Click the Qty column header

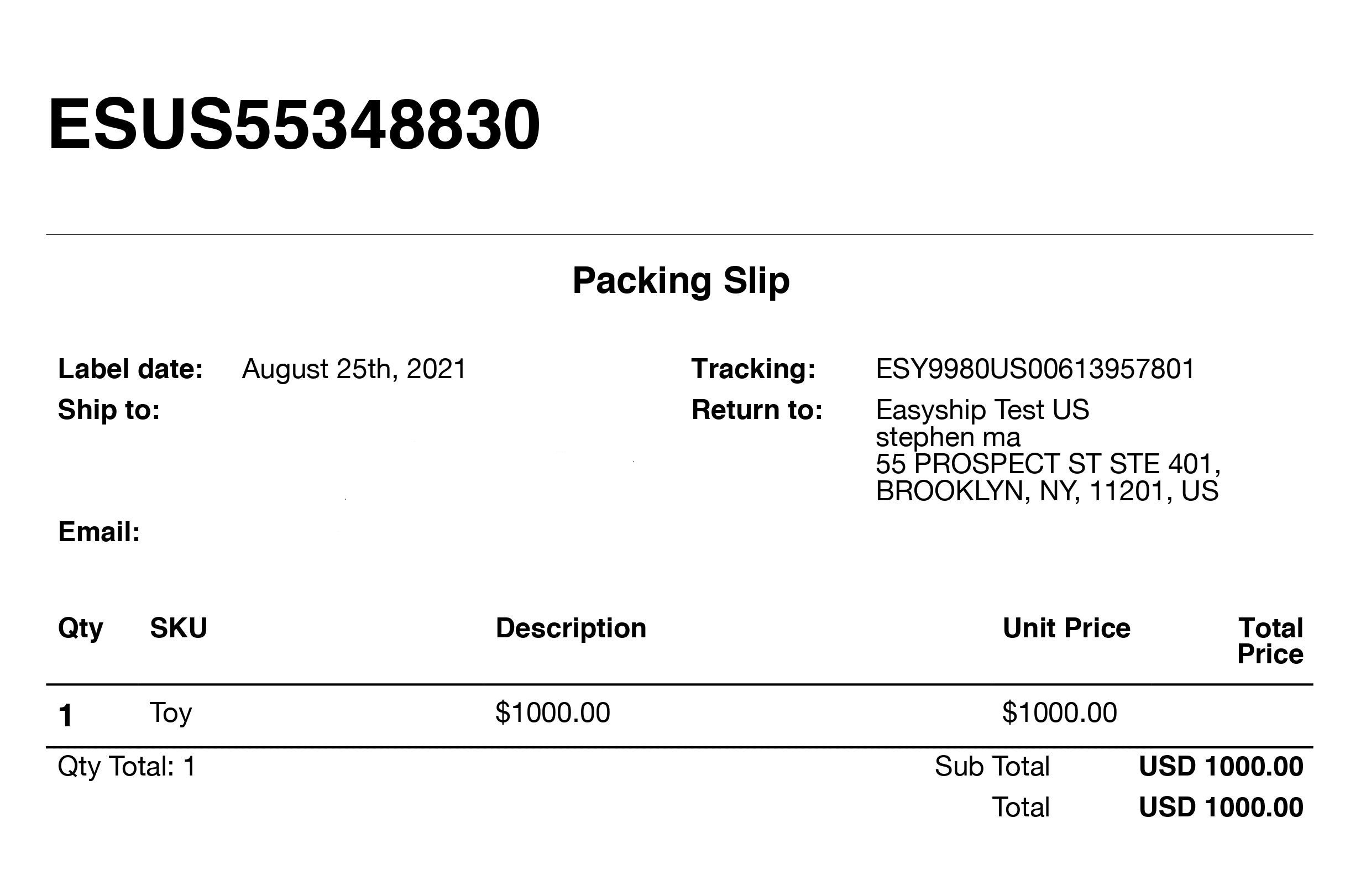click(x=81, y=630)
